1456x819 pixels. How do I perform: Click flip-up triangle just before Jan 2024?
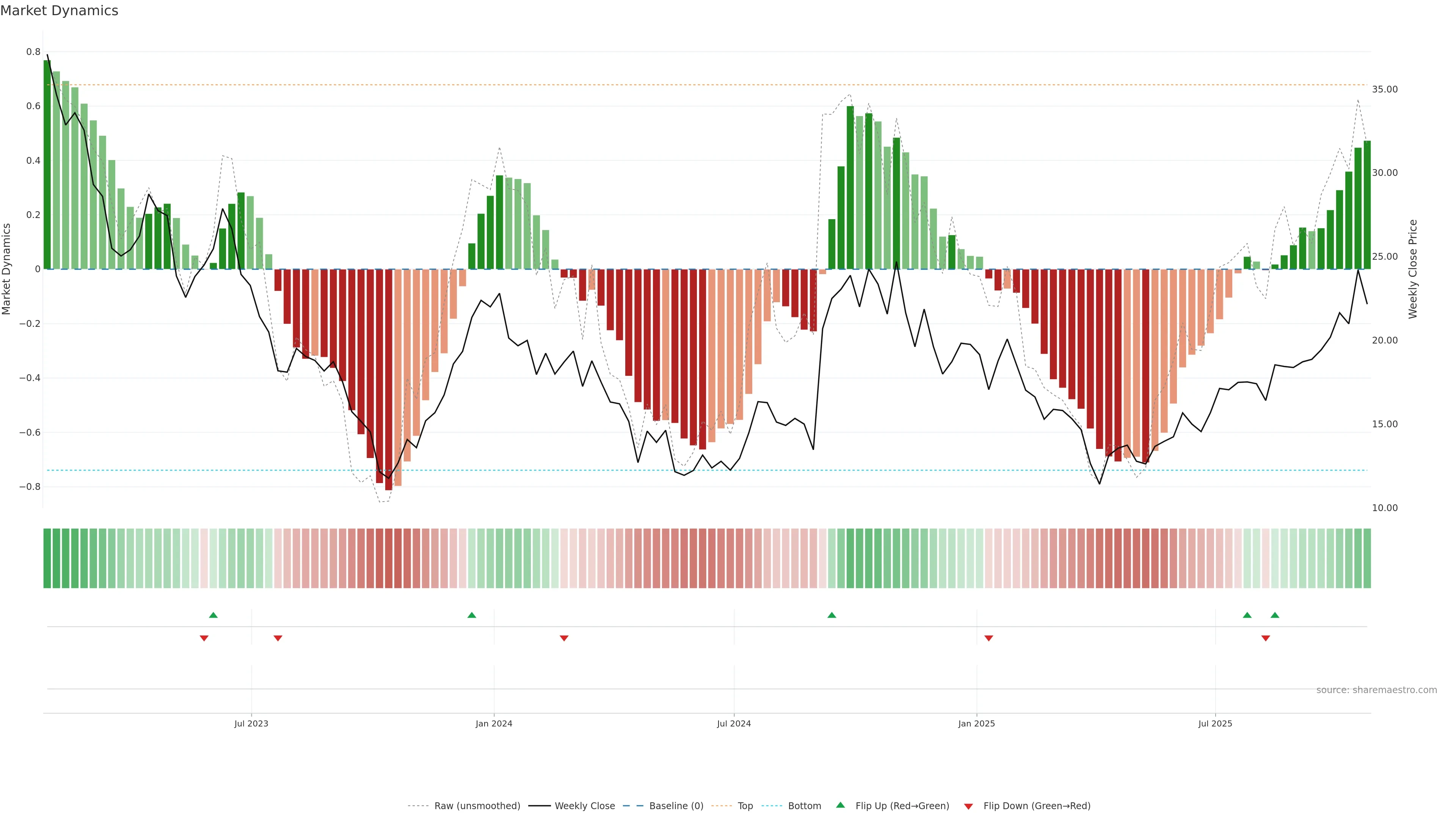pyautogui.click(x=472, y=615)
